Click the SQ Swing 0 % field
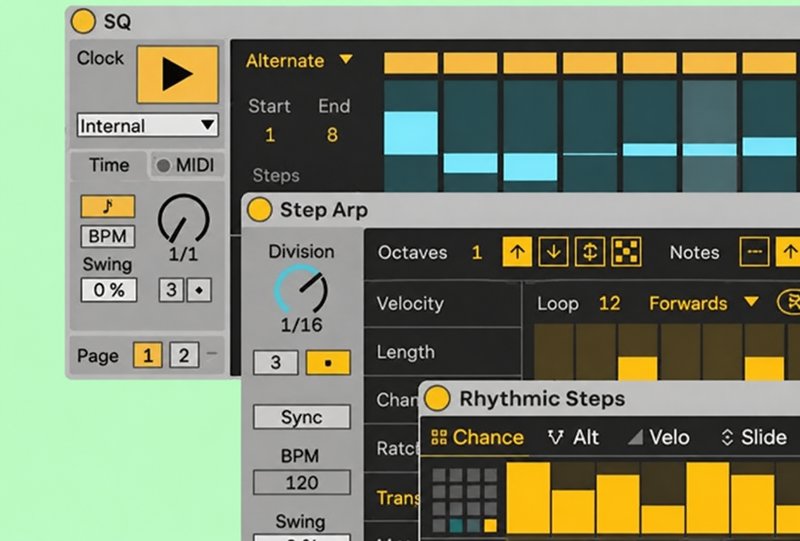The image size is (800, 541). [109, 290]
